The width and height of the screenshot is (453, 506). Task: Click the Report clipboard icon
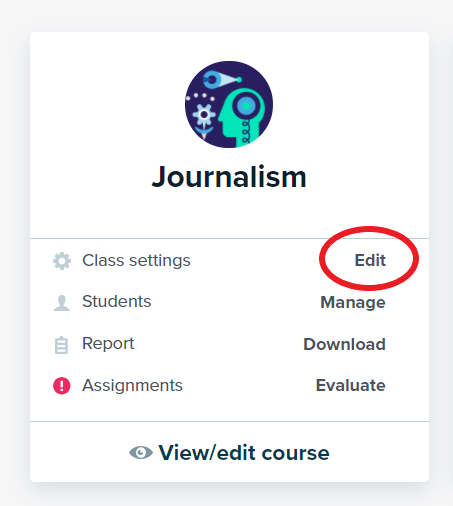click(x=61, y=345)
